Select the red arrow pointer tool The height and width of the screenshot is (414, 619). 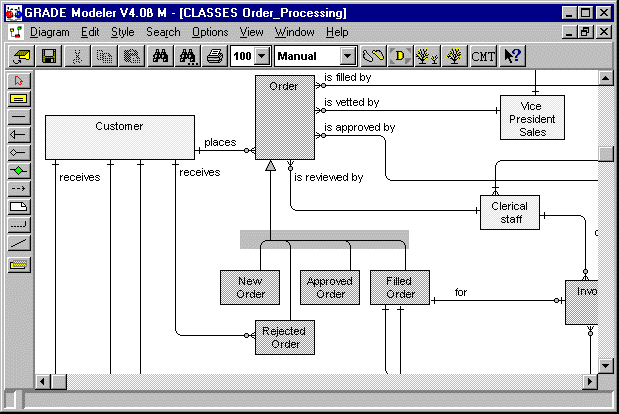[18, 81]
